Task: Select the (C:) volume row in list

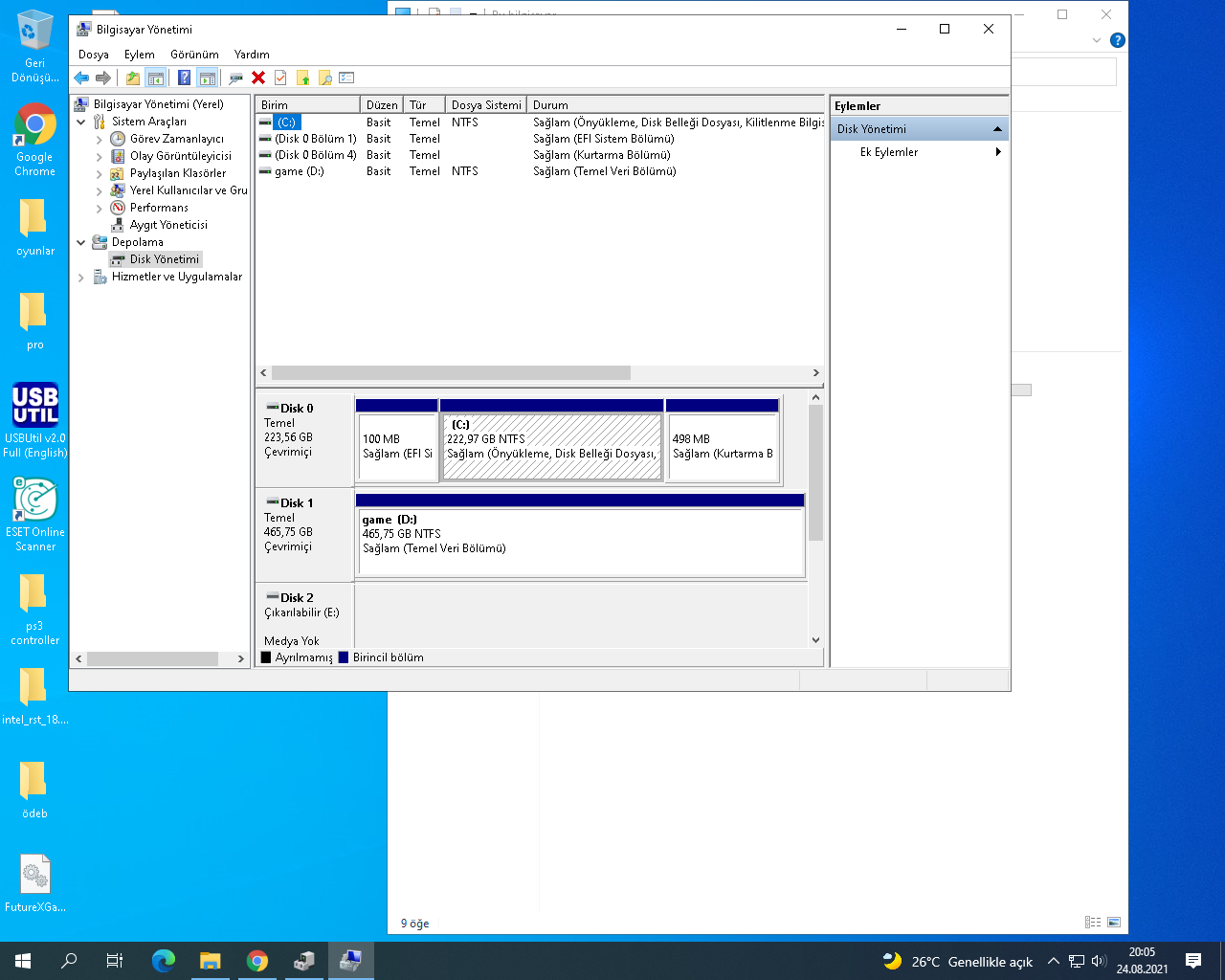Action: (x=540, y=122)
